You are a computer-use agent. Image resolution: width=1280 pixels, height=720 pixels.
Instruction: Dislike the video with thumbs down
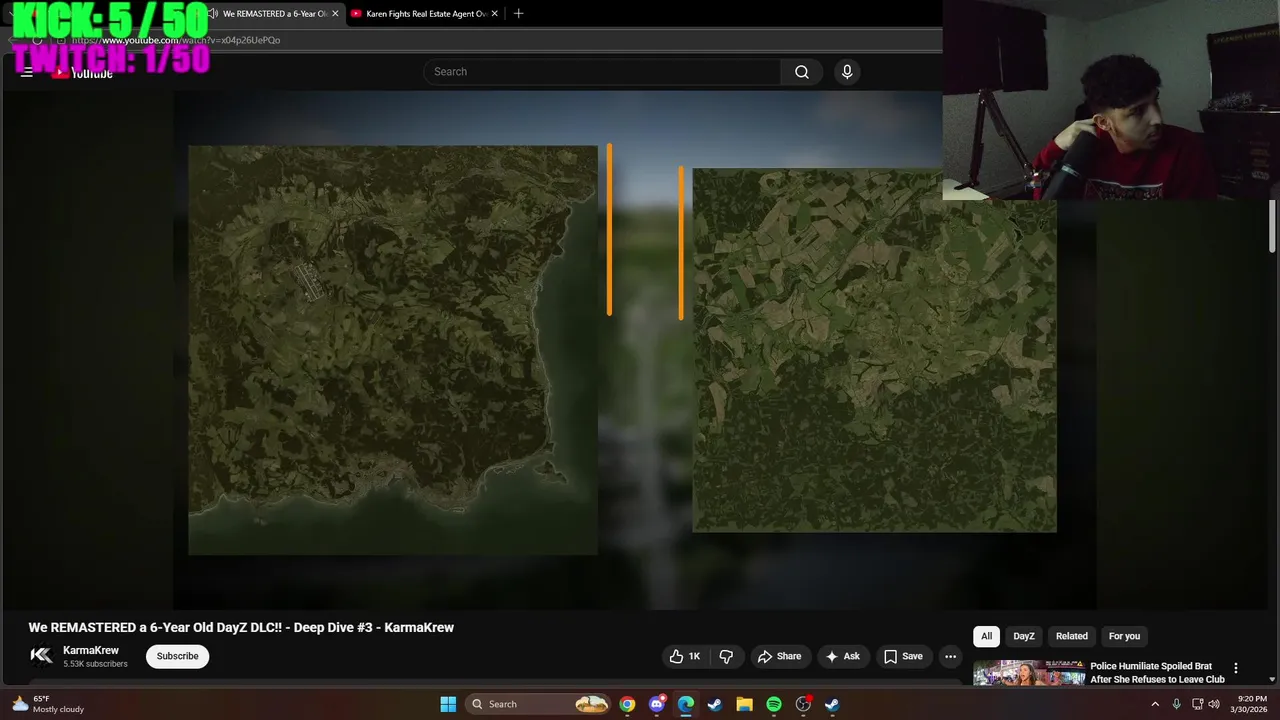[x=726, y=656]
